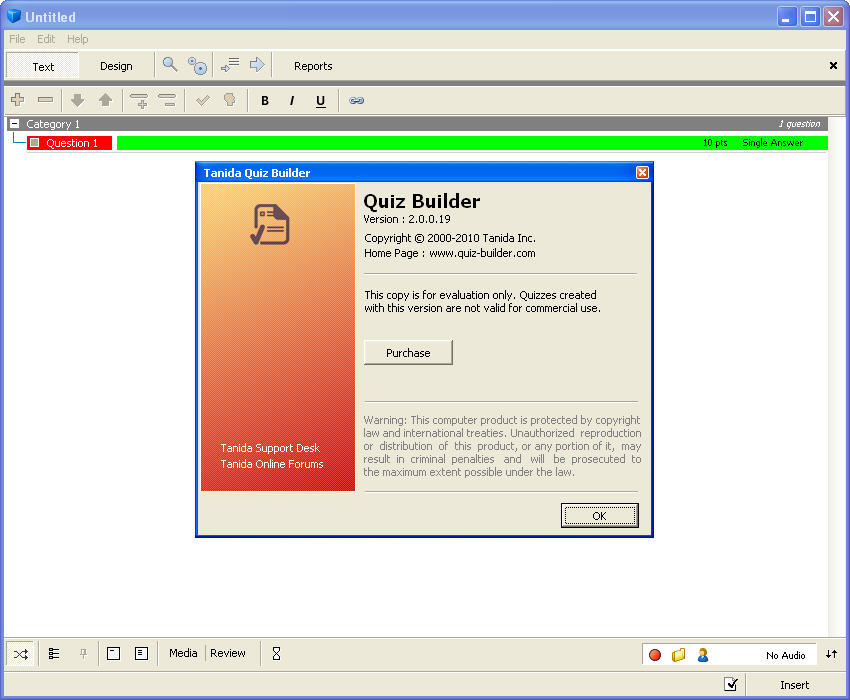Toggle the shuffle randomize icon
The image size is (850, 700).
[x=21, y=654]
